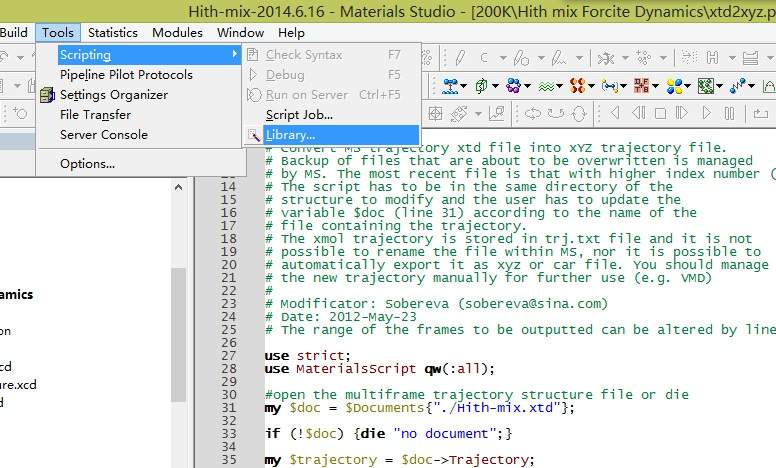Select the Sketch Fragment tool
Image resolution: width=776 pixels, height=468 pixels.
click(x=559, y=58)
